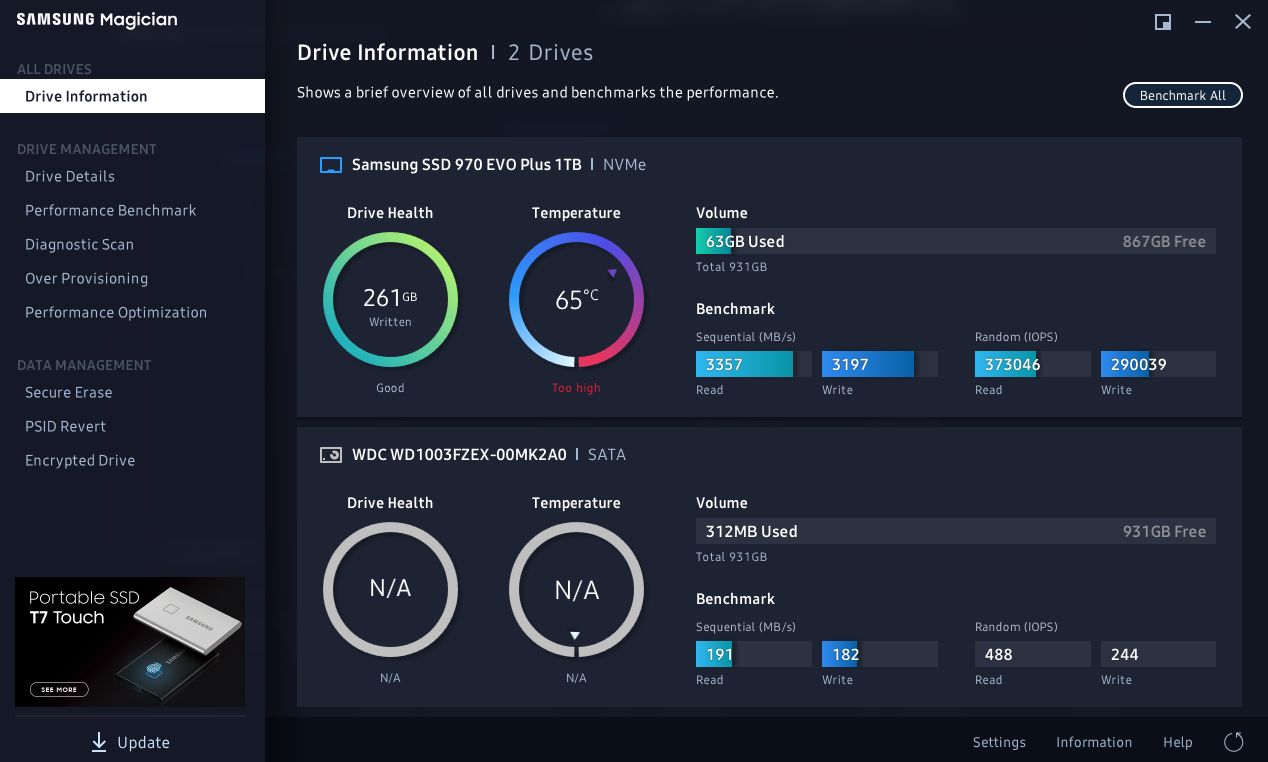
Task: Click the 3357 sequential read bar
Action: [754, 364]
